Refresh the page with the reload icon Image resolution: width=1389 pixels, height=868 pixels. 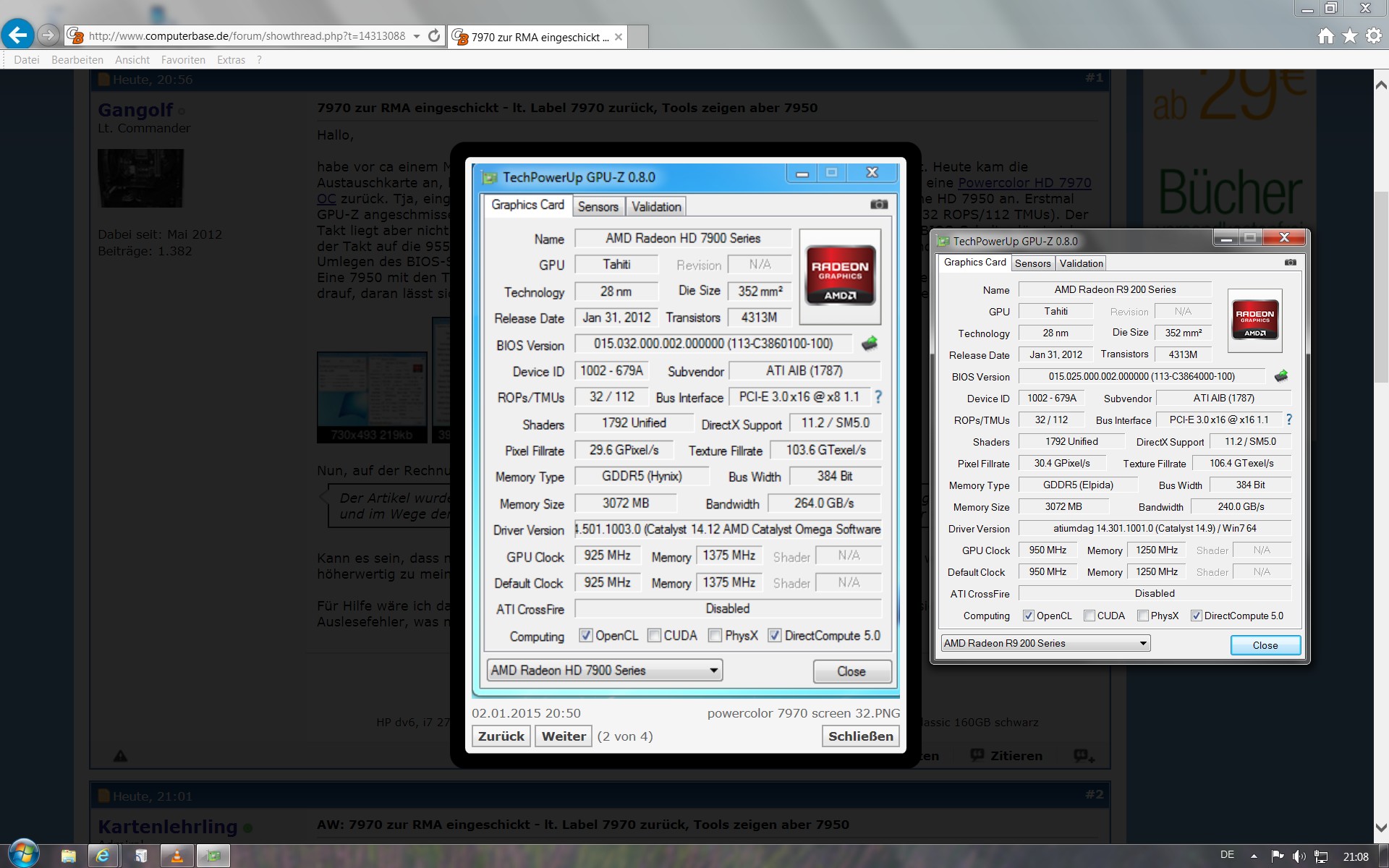[434, 36]
